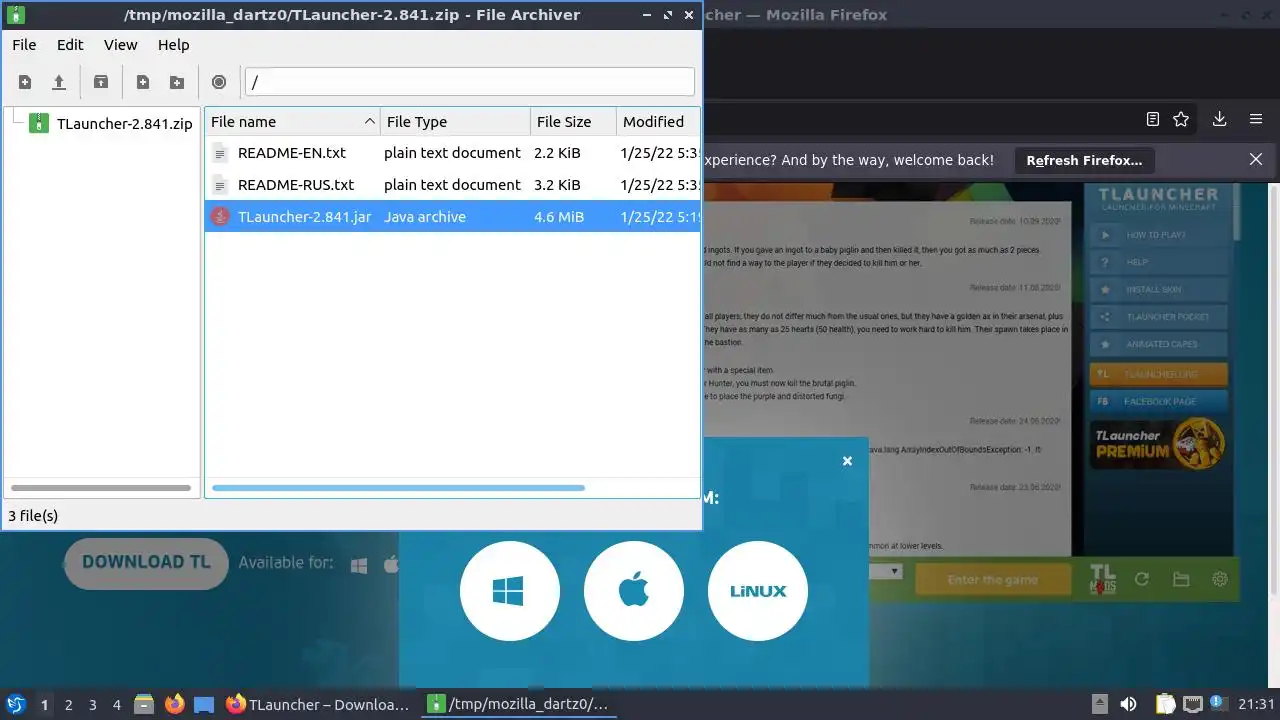This screenshot has width=1280, height=720.
Task: Click tree pane horizontal scrollbar
Action: (101, 488)
